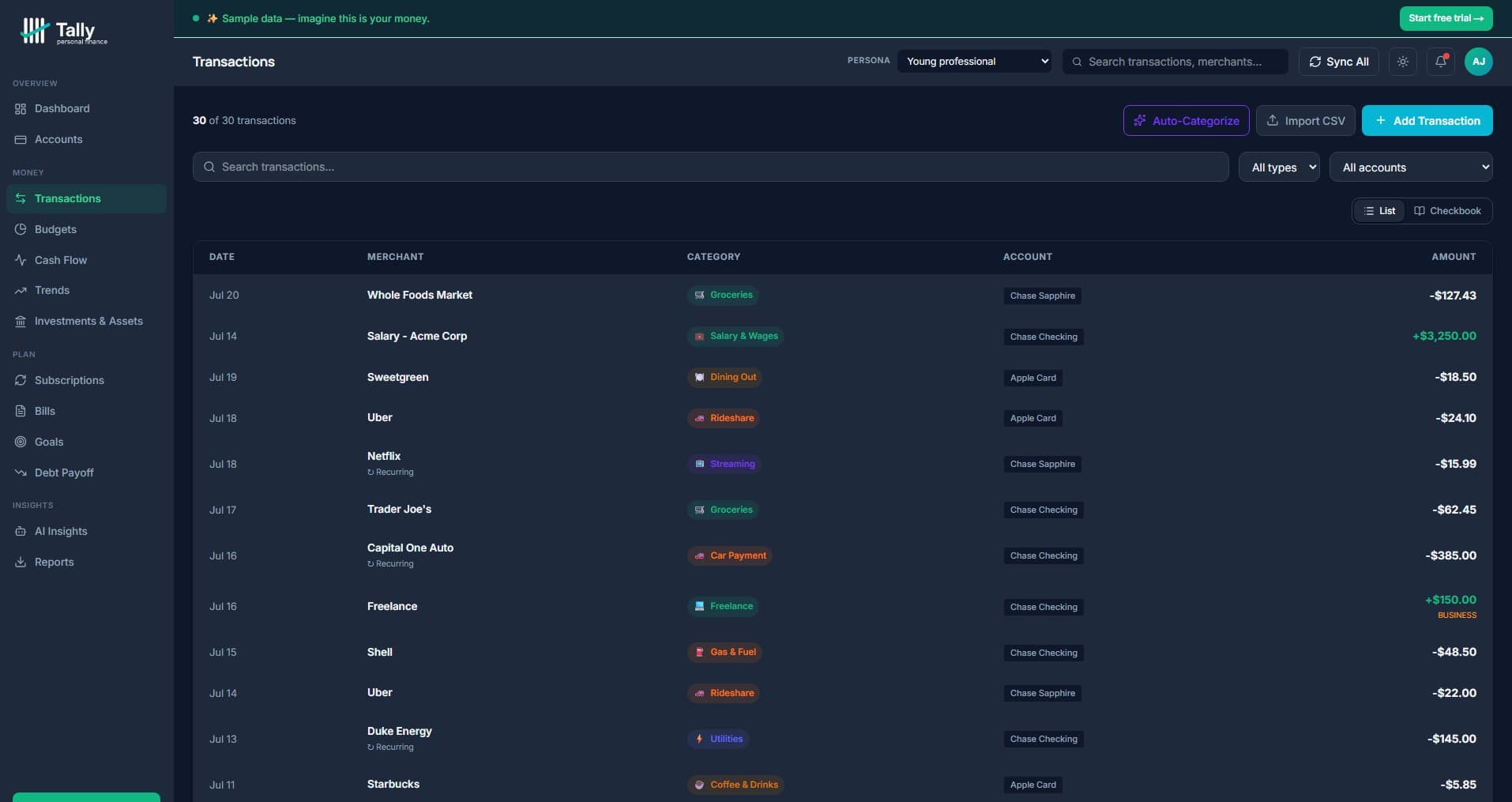Open Accounts in the sidebar
The width and height of the screenshot is (1512, 802).
tap(86, 140)
